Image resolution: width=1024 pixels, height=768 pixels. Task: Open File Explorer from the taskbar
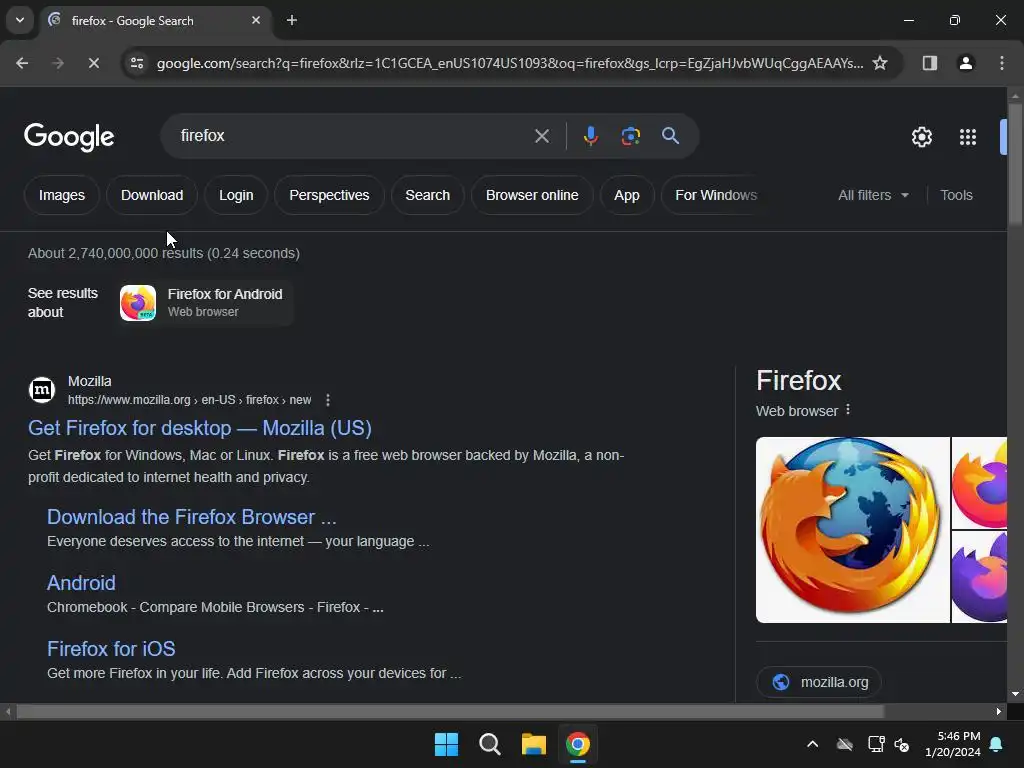pyautogui.click(x=534, y=744)
